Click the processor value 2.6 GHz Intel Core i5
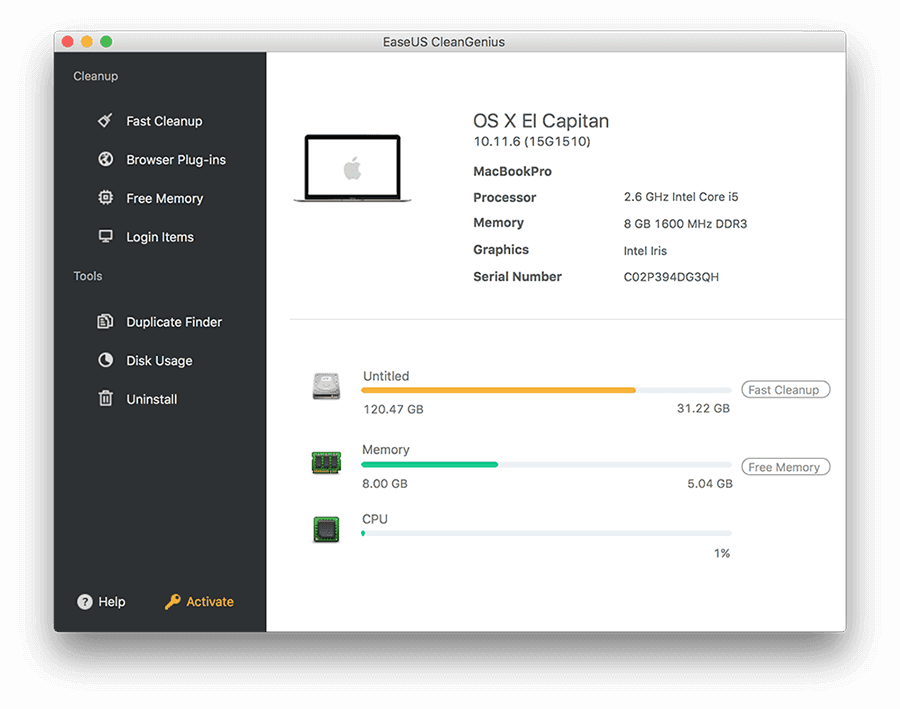Screen dimensions: 900x709 (681, 197)
